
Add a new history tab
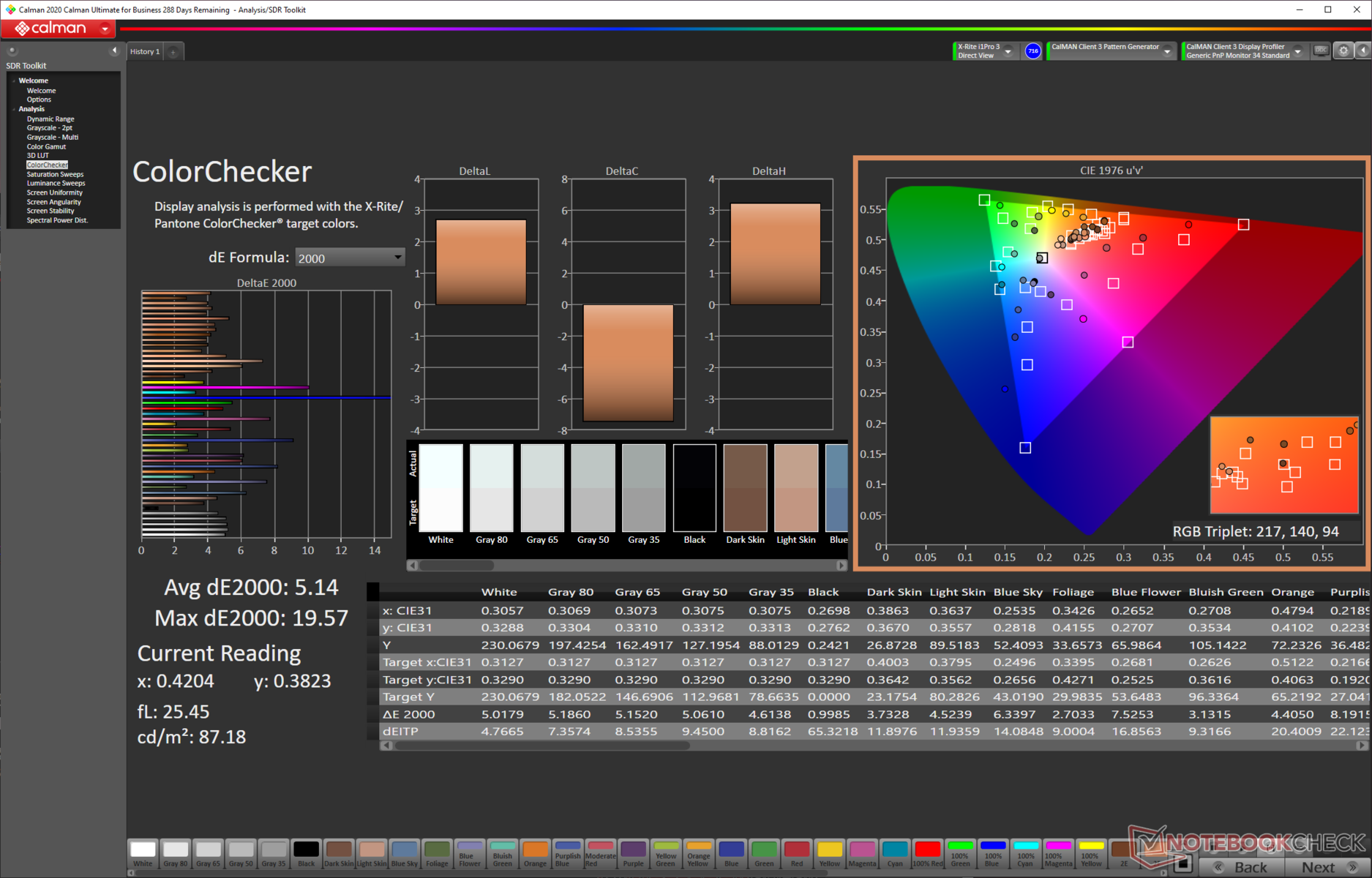pos(173,52)
